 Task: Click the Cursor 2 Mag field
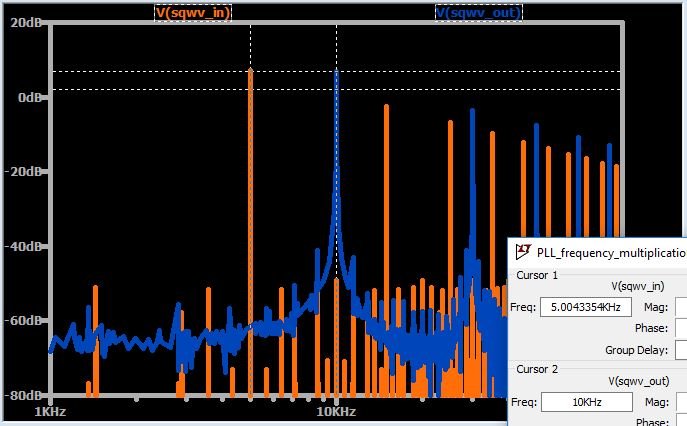(681, 402)
